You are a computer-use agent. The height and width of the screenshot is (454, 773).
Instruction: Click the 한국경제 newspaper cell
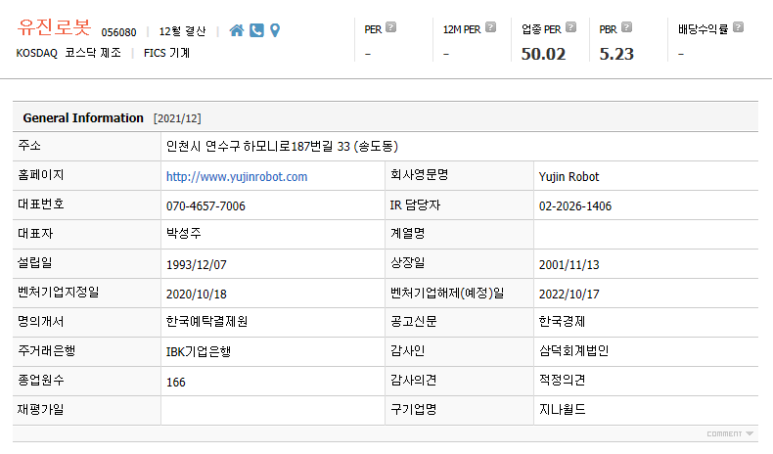(x=562, y=321)
